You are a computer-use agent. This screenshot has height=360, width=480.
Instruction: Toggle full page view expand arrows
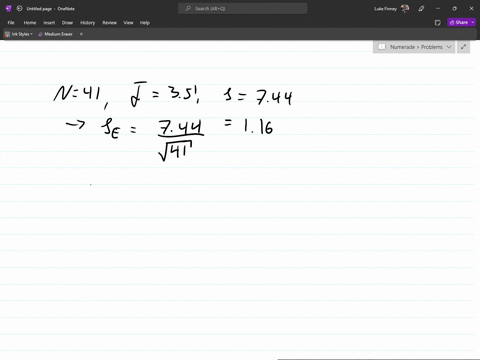(x=463, y=47)
